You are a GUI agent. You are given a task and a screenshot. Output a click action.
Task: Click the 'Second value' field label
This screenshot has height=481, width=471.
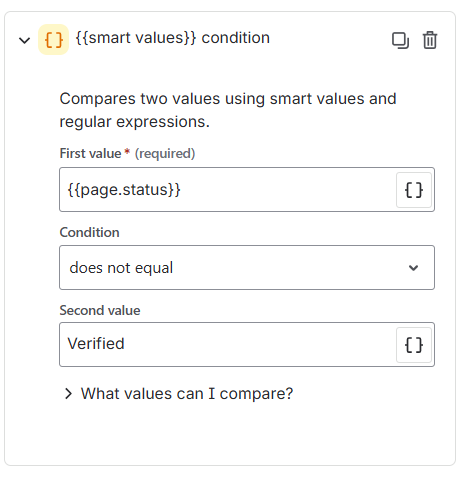(100, 310)
